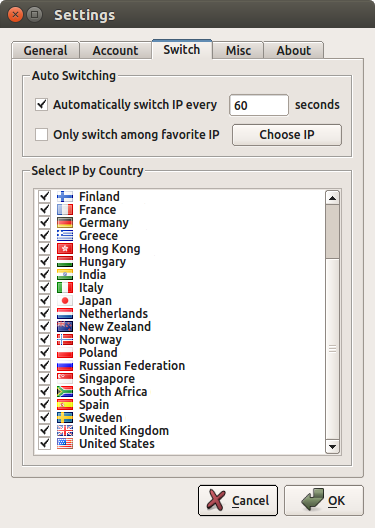Select the Spain list entry text

[x=94, y=405]
